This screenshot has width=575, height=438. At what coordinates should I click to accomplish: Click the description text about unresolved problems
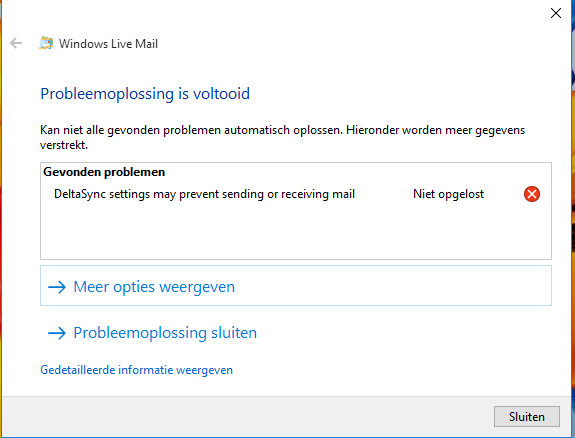[x=282, y=137]
